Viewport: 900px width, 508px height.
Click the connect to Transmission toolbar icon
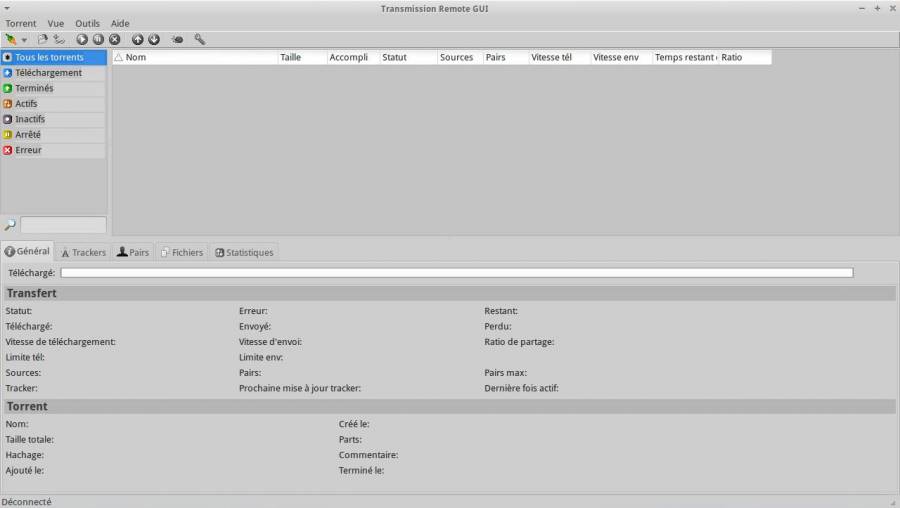click(11, 39)
